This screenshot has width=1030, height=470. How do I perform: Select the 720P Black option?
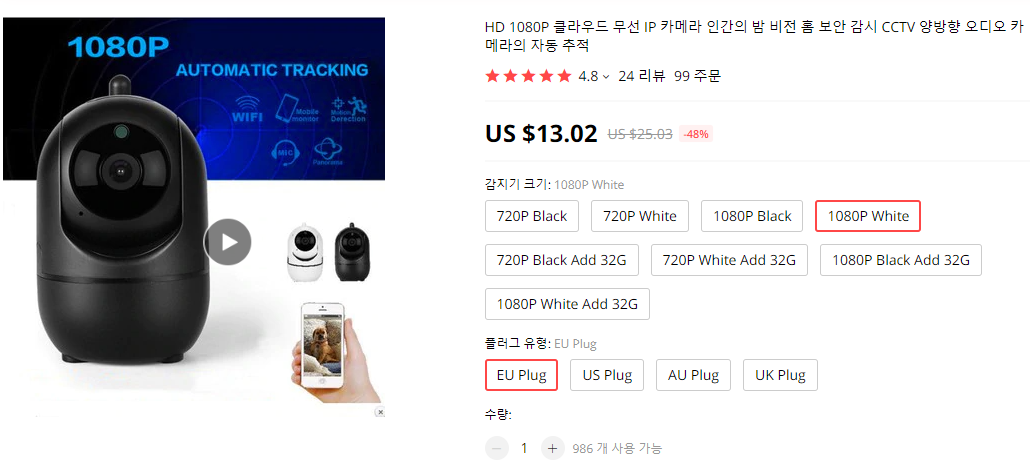click(532, 216)
